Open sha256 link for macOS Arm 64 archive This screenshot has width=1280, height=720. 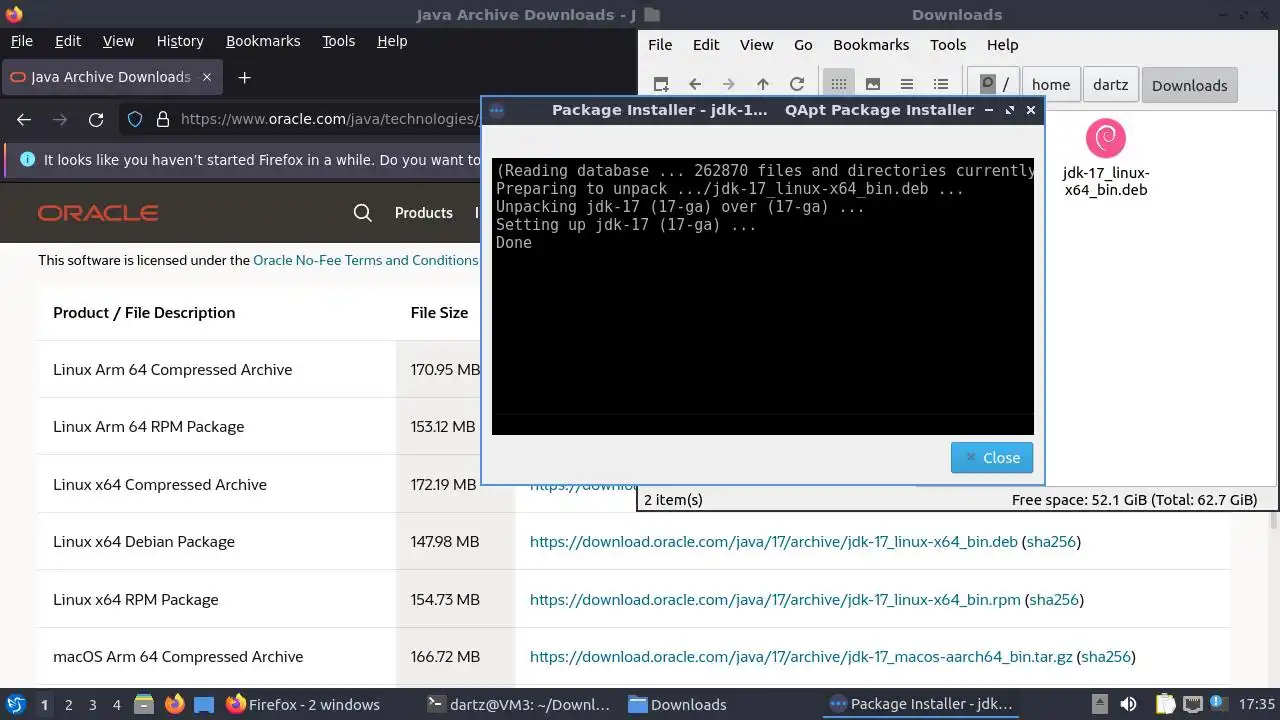[1106, 657]
